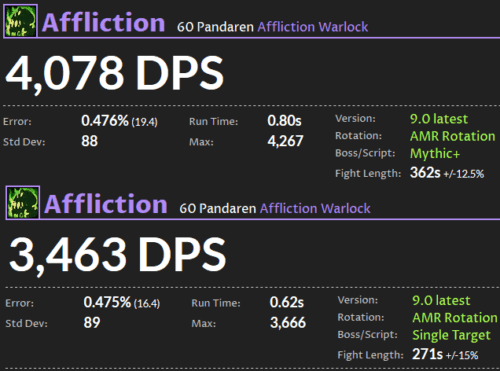Screen dimensions: 500x371
Task: Click the bottom Affliction spec icon
Action: 23,202
